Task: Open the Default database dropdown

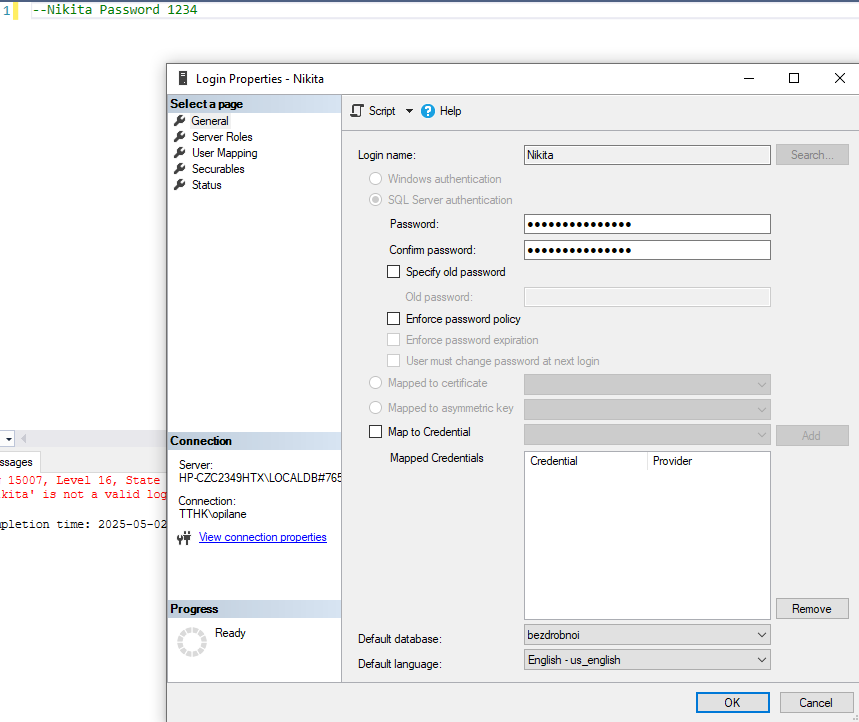Action: click(762, 635)
